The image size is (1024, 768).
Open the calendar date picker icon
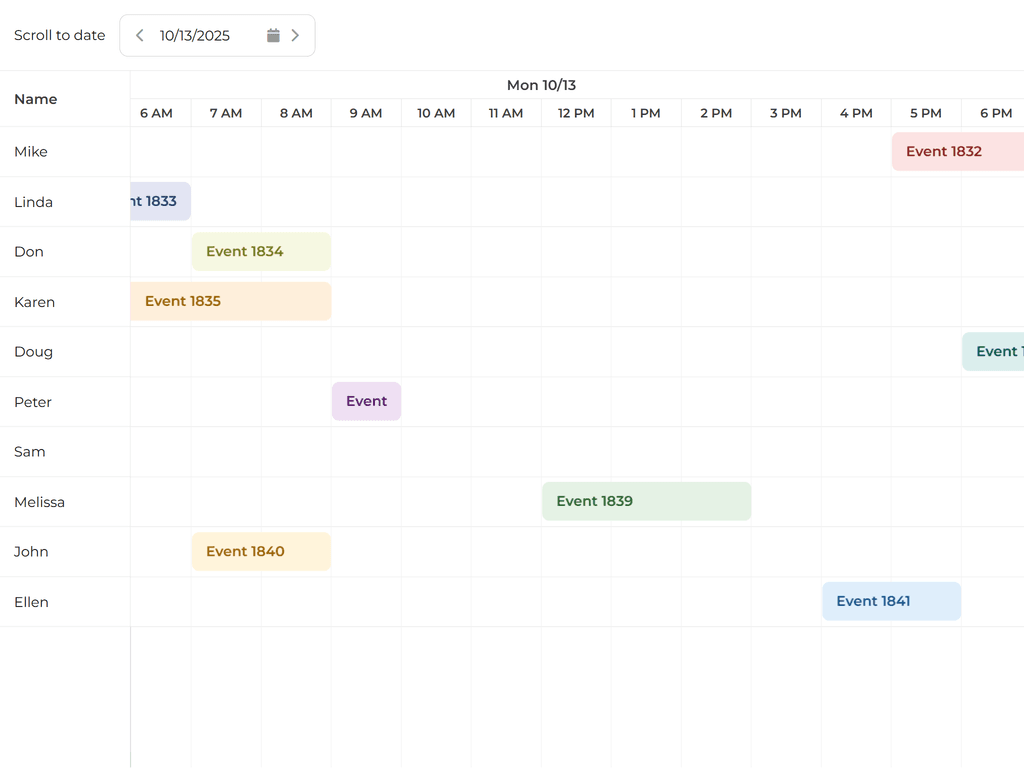point(273,34)
